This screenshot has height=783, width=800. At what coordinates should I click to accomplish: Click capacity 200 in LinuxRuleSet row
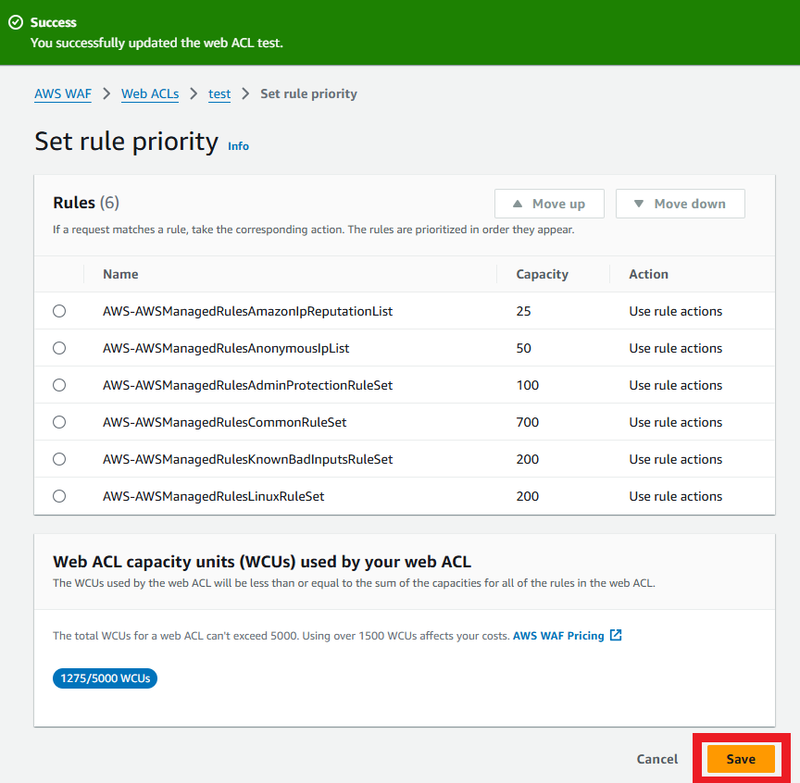coord(528,496)
